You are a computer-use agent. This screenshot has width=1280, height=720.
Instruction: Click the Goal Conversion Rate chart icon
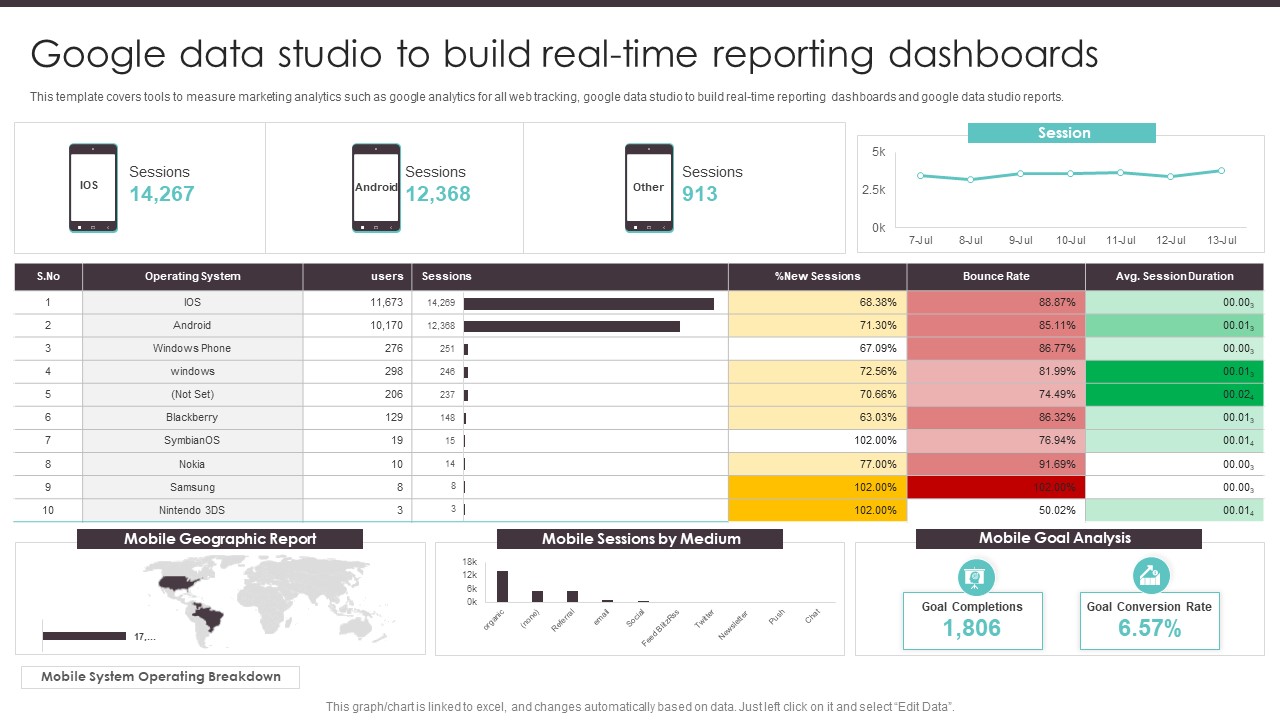click(1151, 576)
